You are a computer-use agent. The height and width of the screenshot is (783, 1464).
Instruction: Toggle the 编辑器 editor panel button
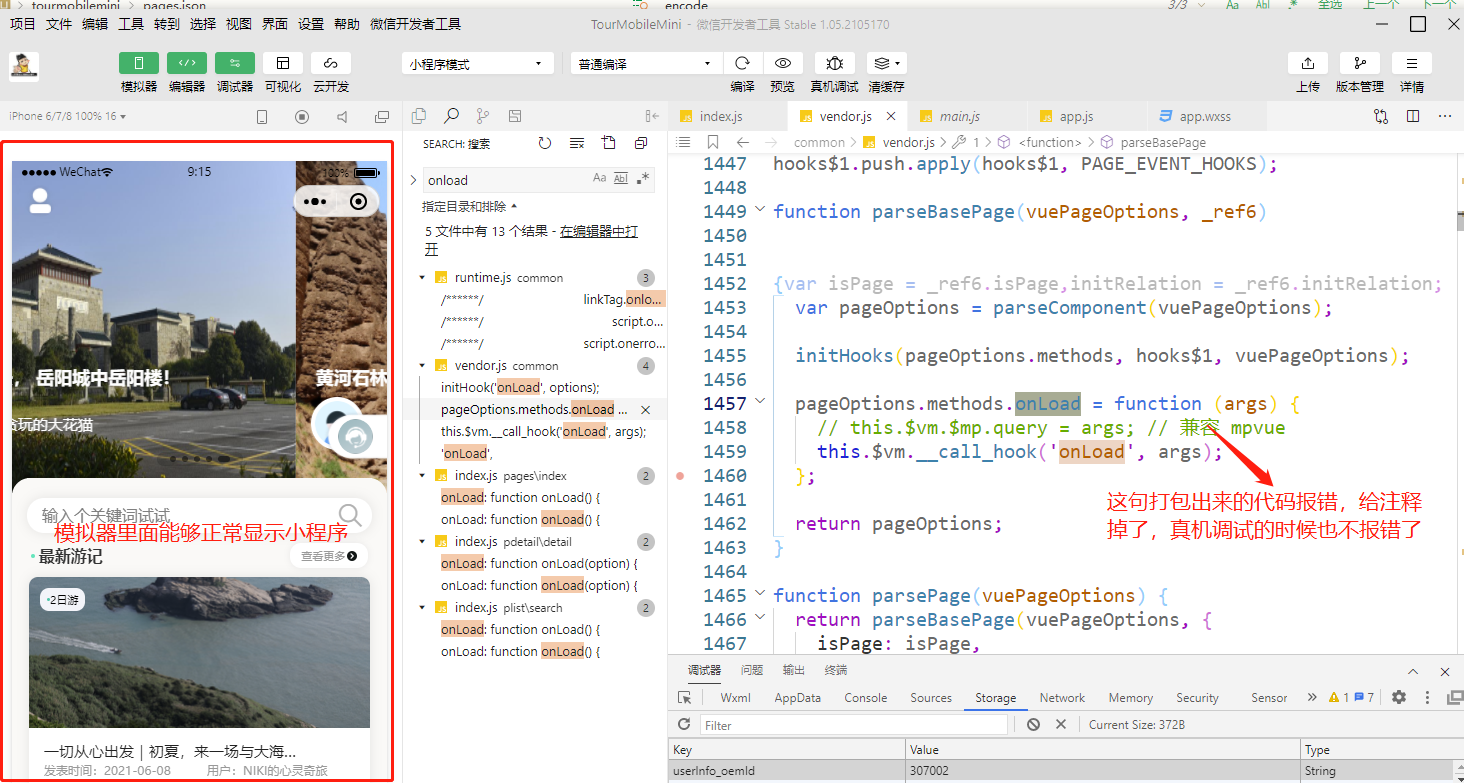pyautogui.click(x=187, y=63)
